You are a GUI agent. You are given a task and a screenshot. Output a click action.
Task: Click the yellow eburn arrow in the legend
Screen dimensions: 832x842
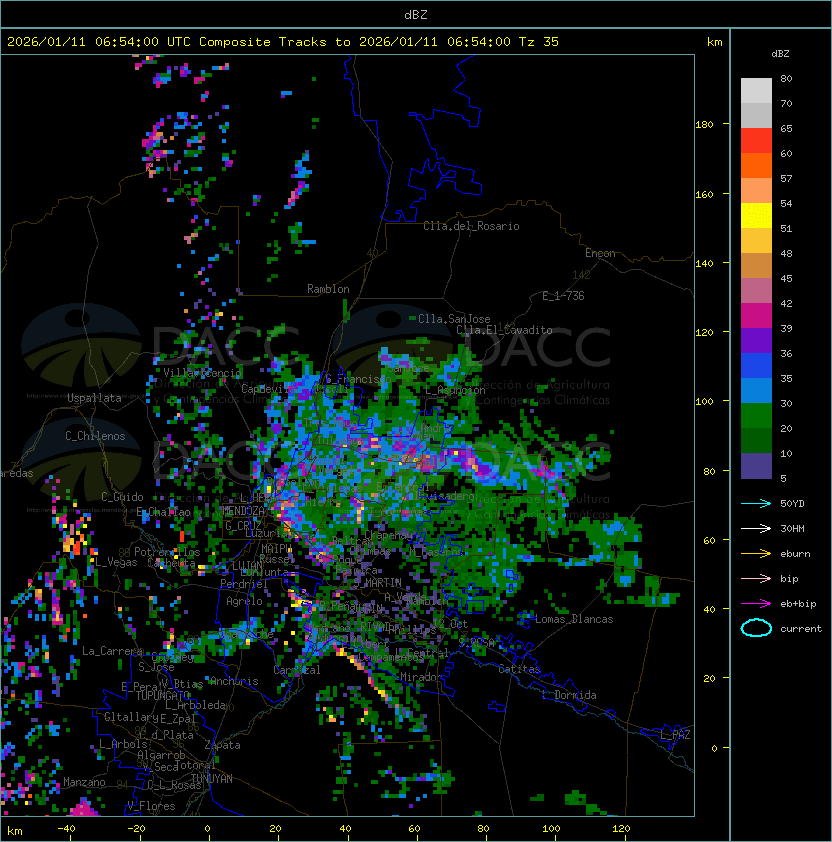[756, 553]
